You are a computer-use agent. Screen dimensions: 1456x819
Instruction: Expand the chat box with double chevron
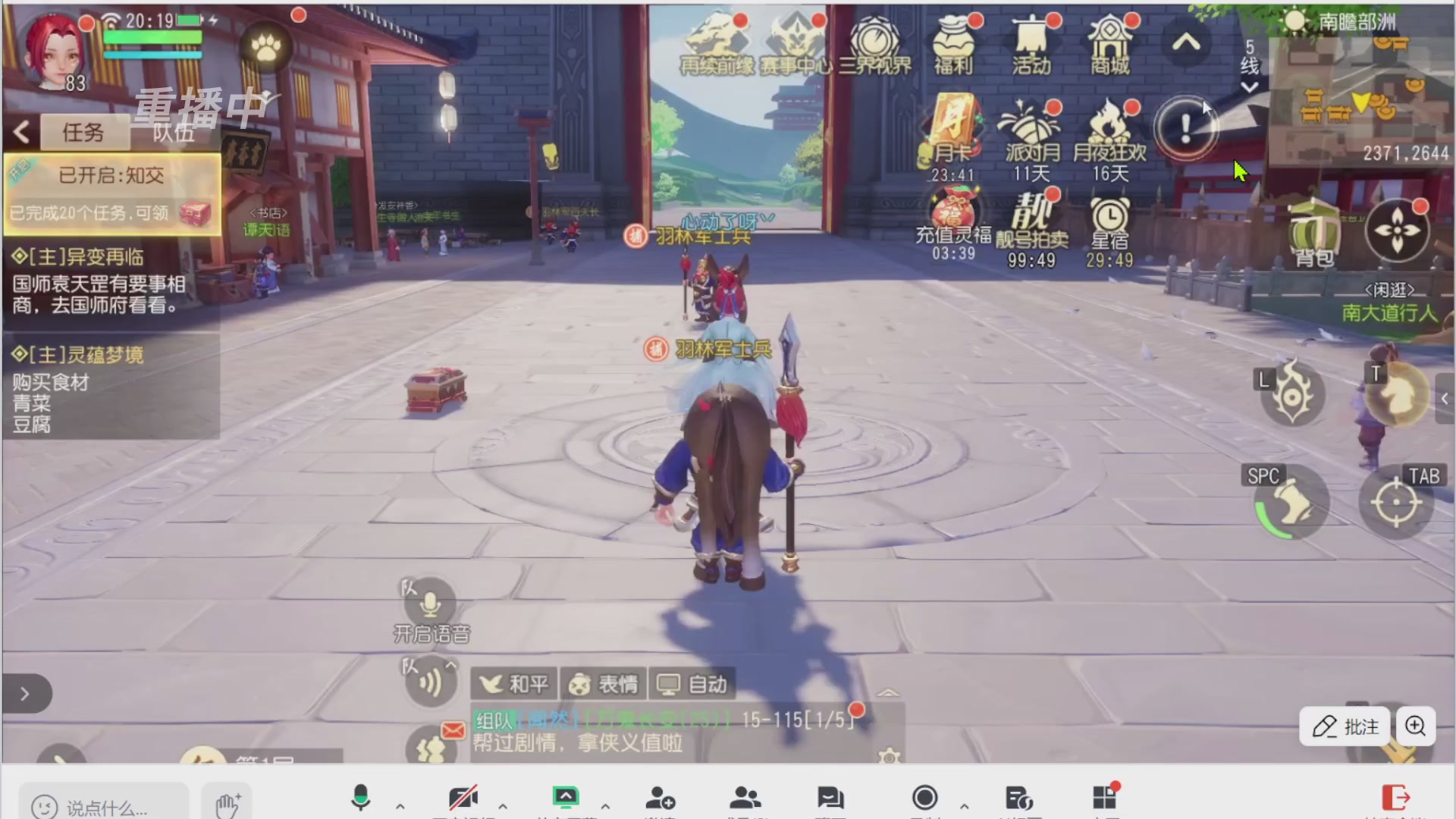pos(888,693)
